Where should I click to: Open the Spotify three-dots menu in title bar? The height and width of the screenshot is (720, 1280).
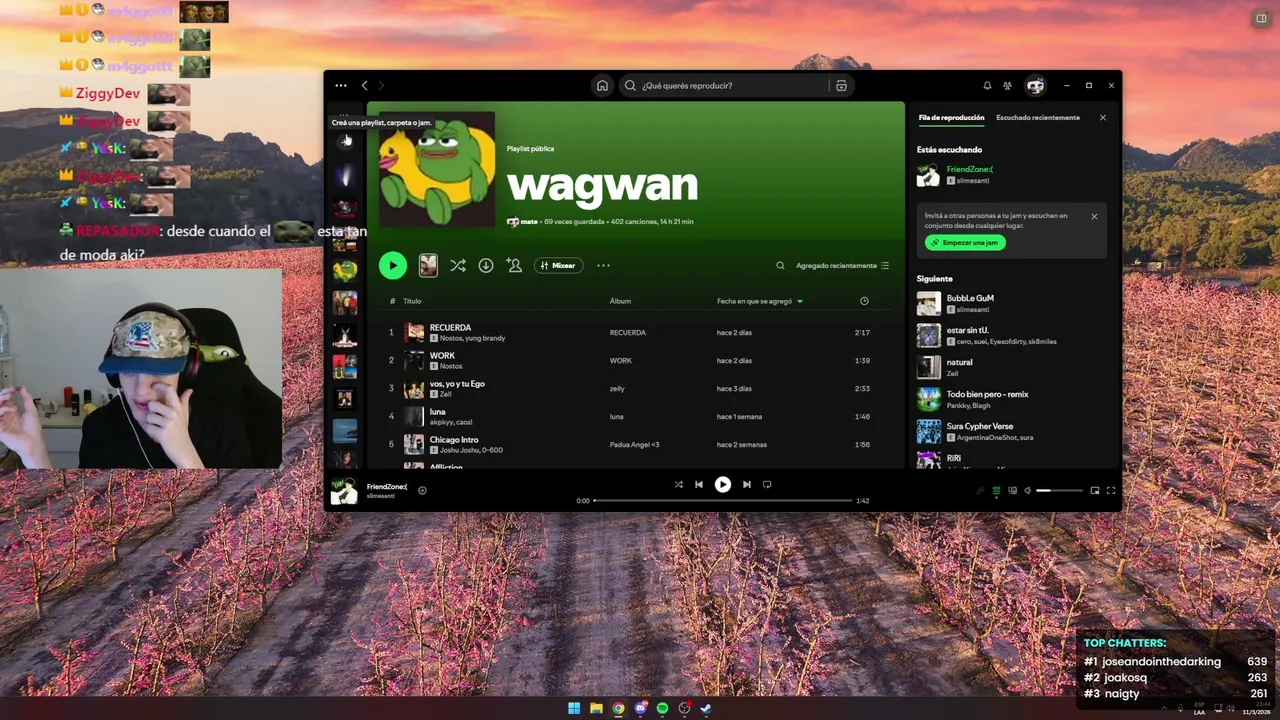(x=341, y=86)
